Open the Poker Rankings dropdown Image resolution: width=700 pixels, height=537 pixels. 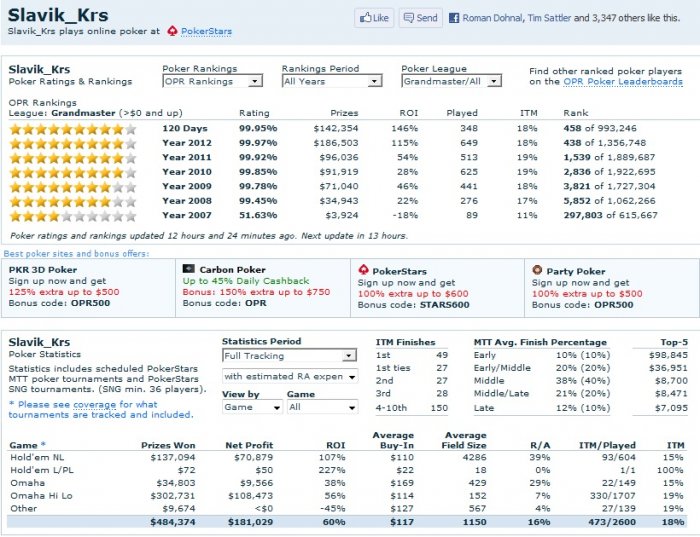tap(212, 81)
